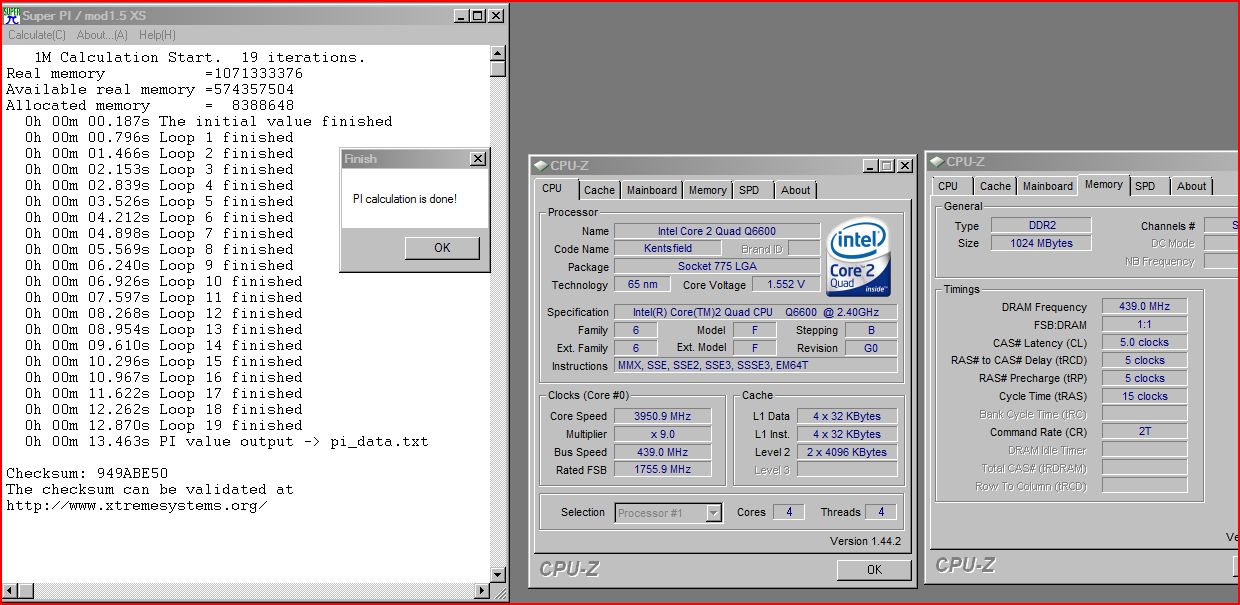Viewport: 1240px width, 605px height.
Task: Click the Core Speed value 3950.9 MHz
Action: point(662,416)
